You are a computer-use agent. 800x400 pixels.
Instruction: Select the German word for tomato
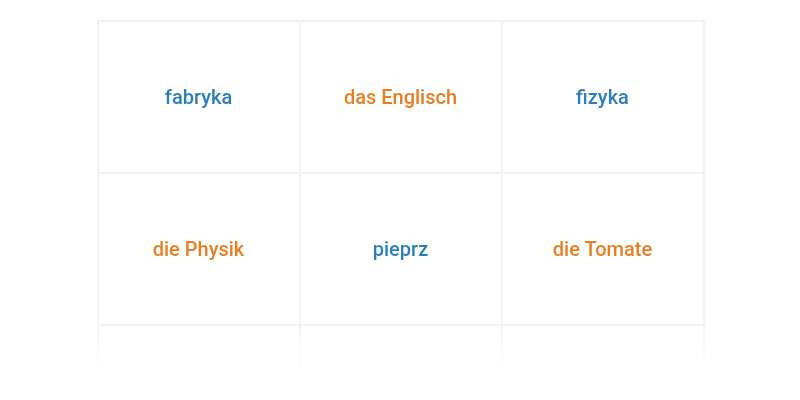(x=603, y=249)
